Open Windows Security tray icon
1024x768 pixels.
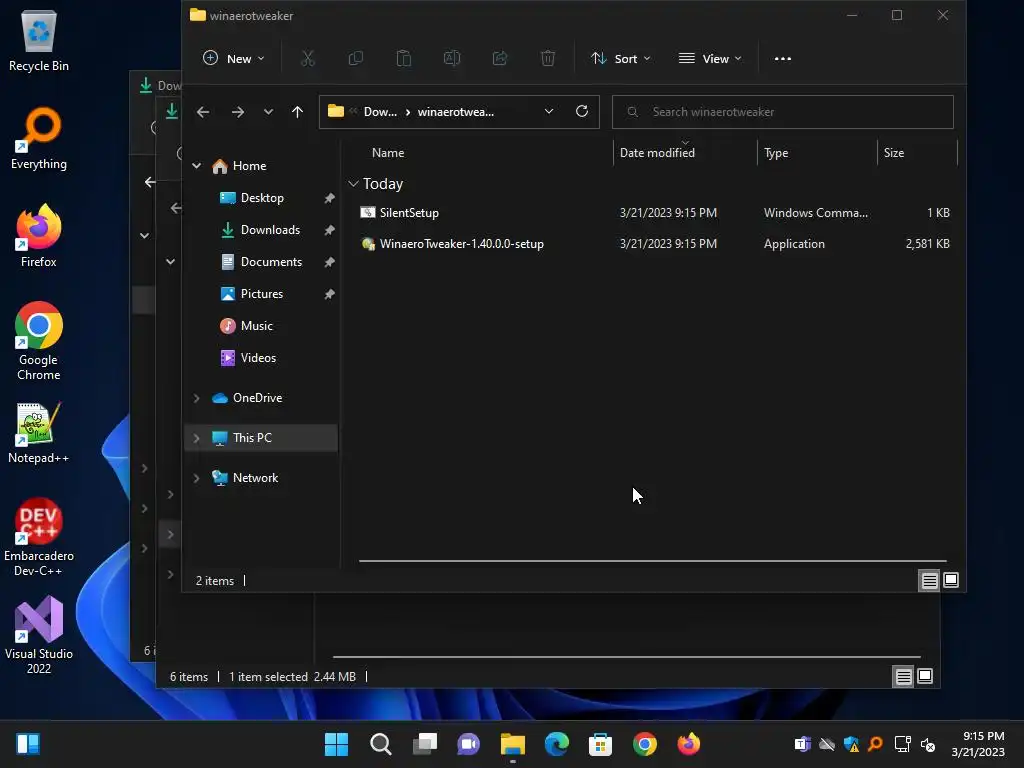(851, 744)
